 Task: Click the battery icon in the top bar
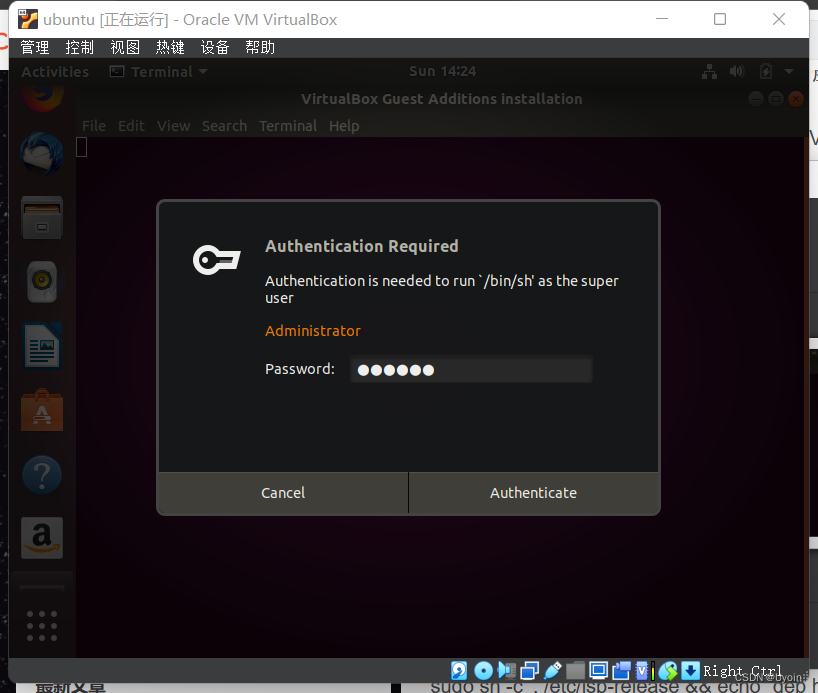coord(765,71)
